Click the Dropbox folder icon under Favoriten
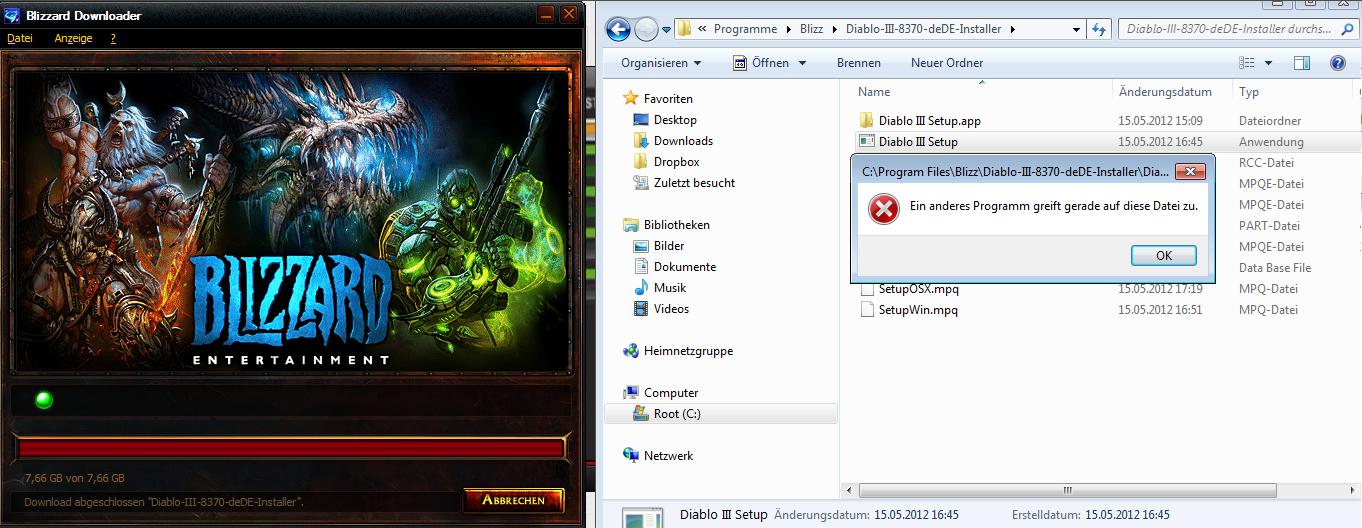 coord(641,162)
